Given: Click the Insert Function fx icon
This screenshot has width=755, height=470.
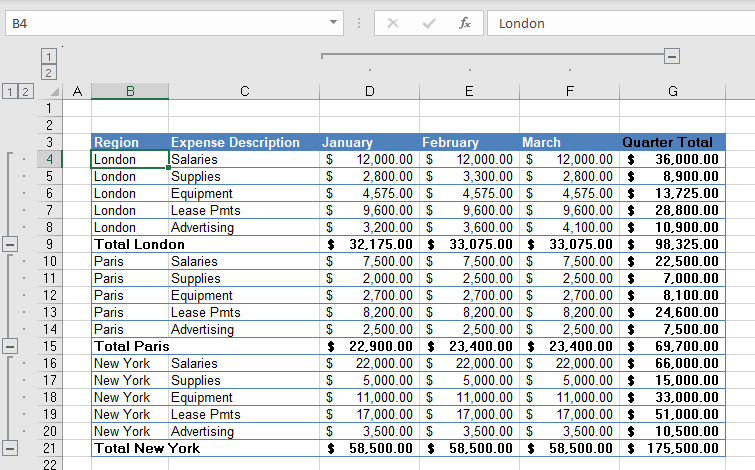Looking at the screenshot, I should (x=464, y=23).
